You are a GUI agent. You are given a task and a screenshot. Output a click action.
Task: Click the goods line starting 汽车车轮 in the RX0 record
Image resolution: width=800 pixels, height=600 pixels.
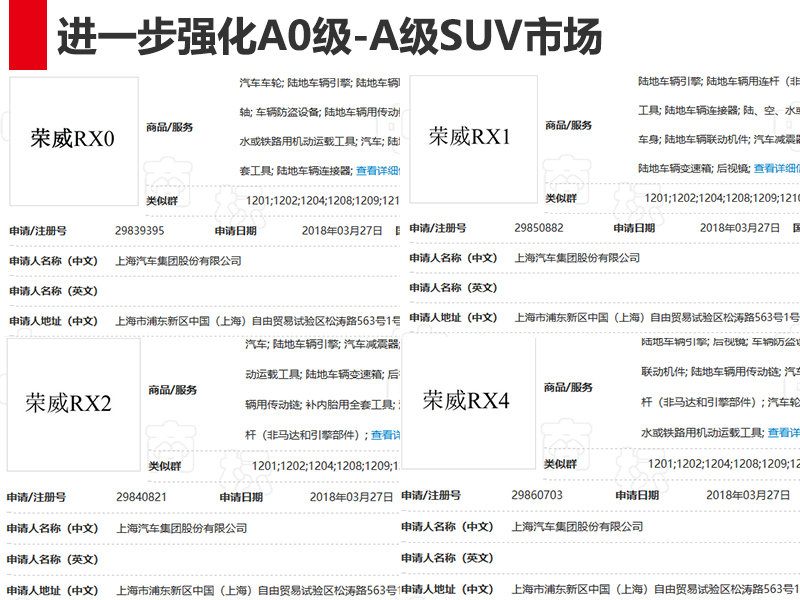pos(320,83)
